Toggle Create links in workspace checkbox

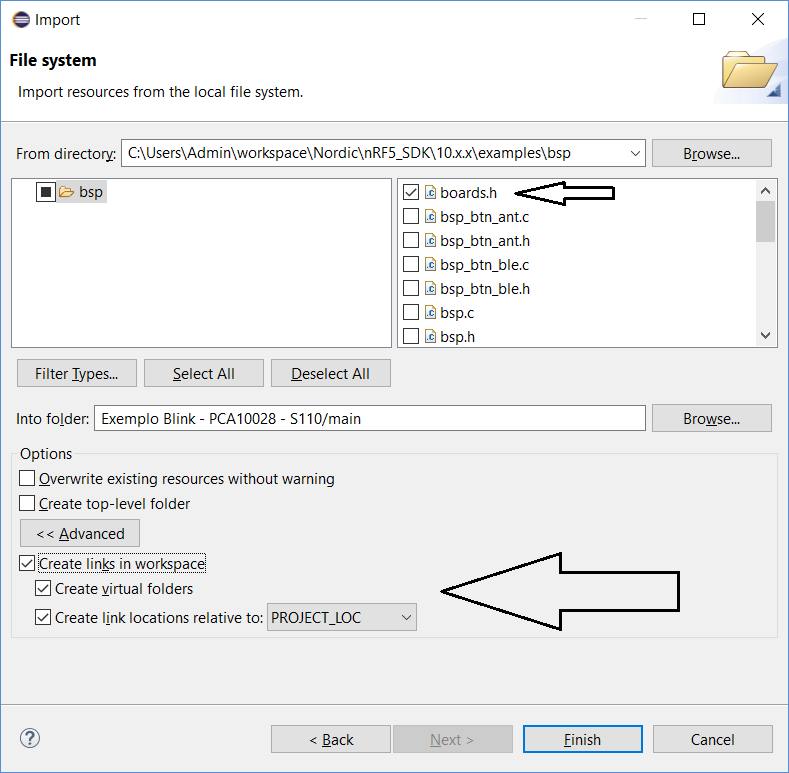(x=27, y=563)
